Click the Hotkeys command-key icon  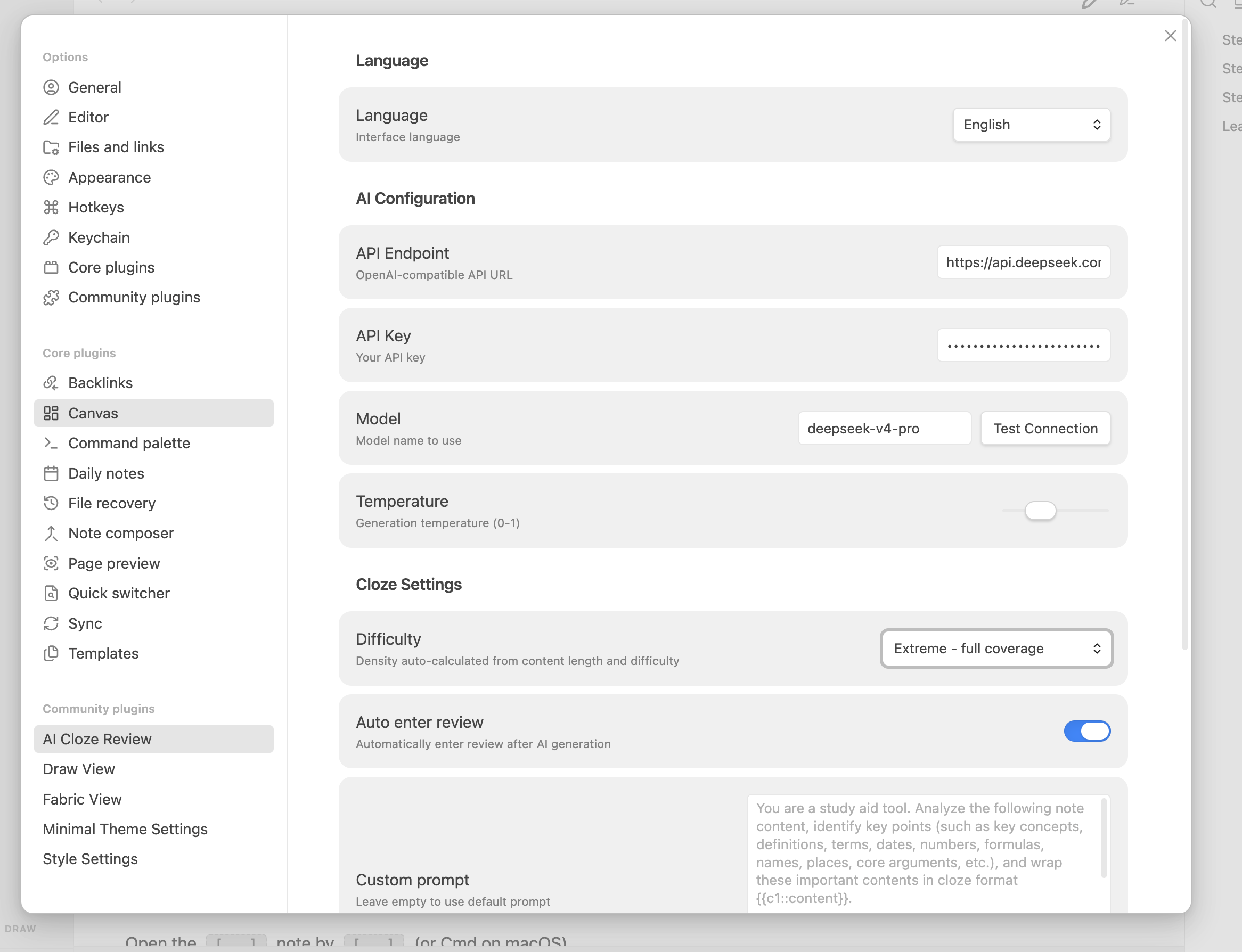click(51, 208)
